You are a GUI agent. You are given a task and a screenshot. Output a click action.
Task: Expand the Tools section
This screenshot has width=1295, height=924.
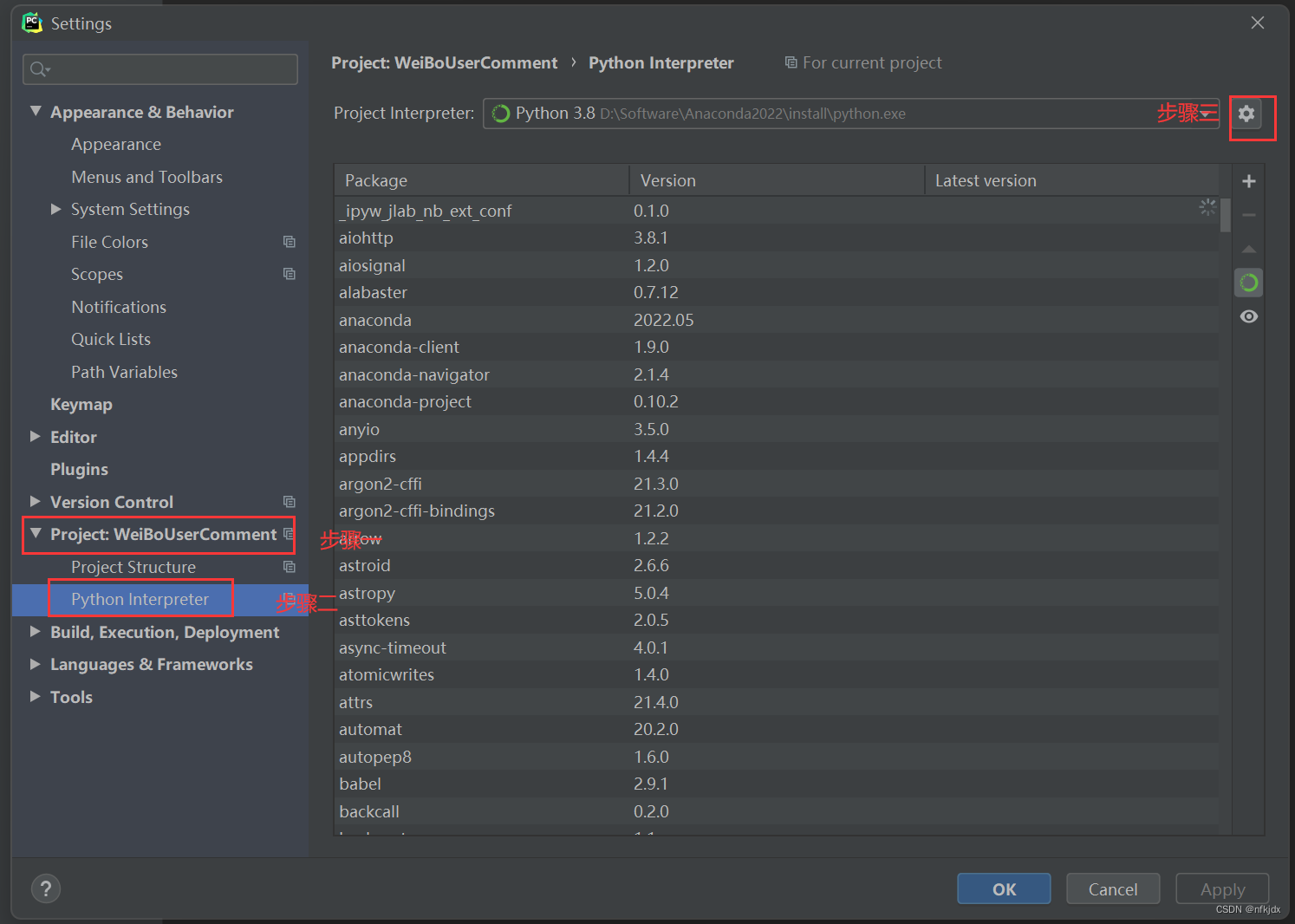click(x=36, y=696)
